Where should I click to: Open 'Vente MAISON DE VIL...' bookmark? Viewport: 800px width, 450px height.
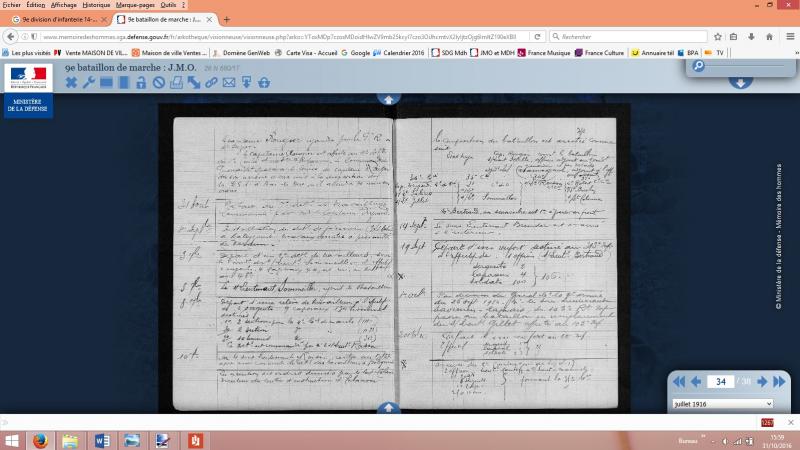[91, 53]
